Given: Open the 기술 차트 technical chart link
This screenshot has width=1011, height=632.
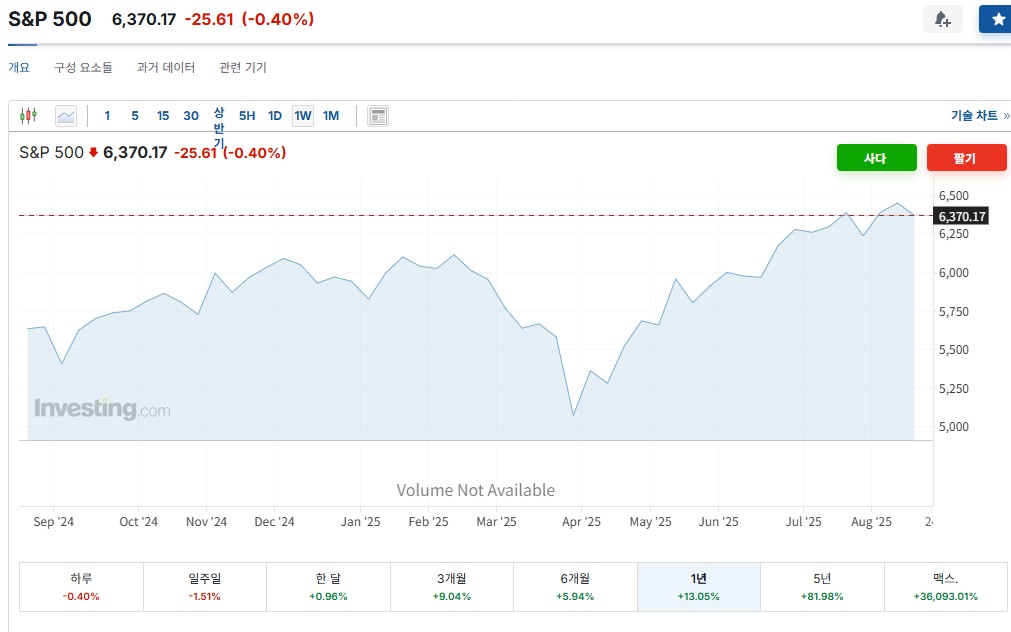Looking at the screenshot, I should coord(978,116).
